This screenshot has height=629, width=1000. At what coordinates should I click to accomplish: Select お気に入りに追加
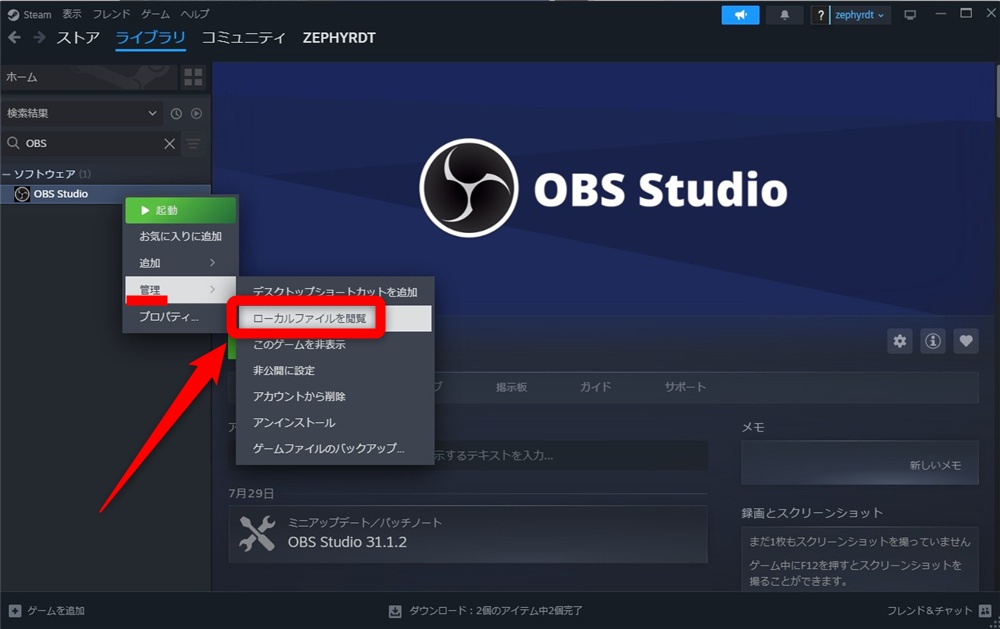[x=180, y=237]
